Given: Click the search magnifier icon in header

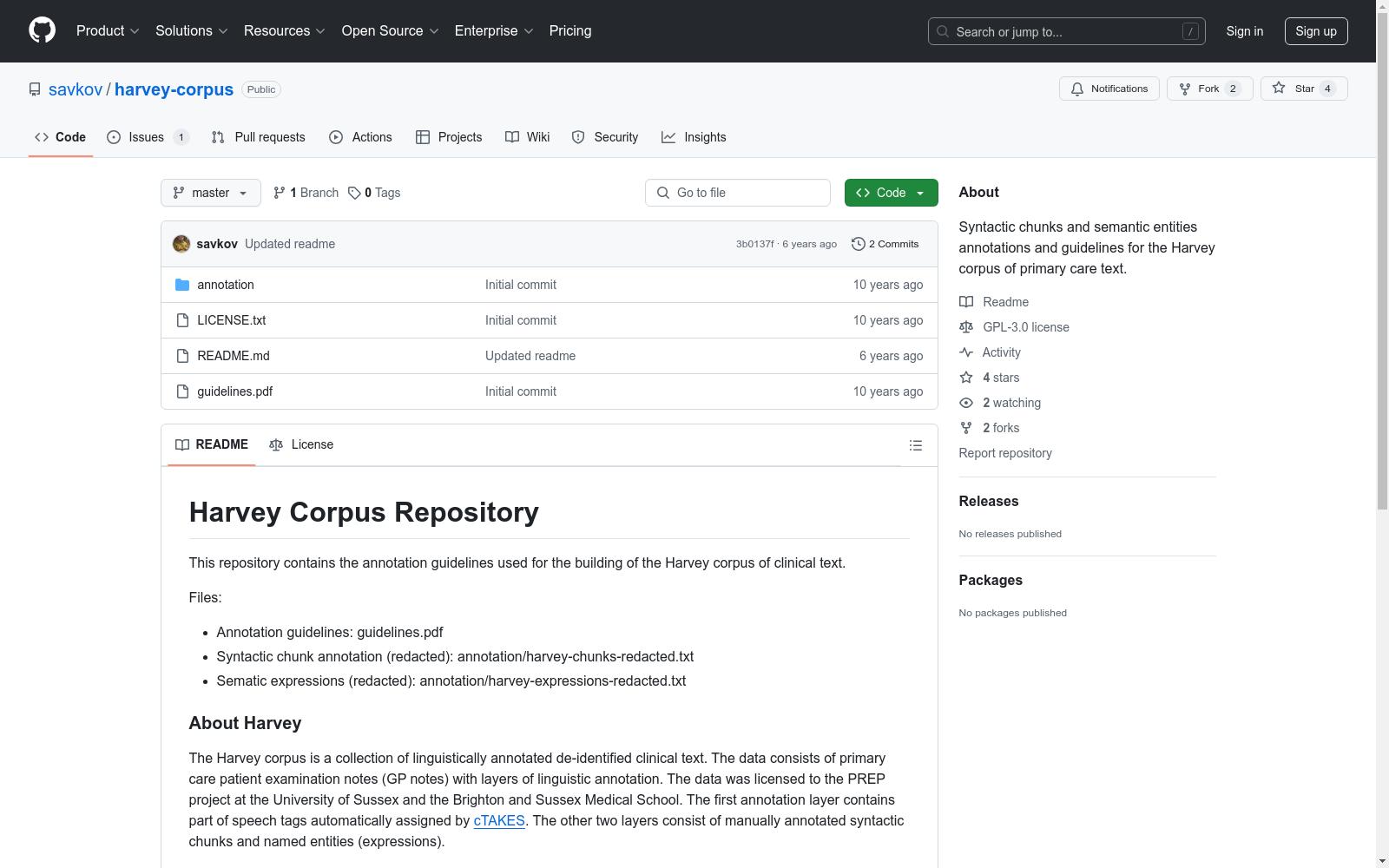Looking at the screenshot, I should click(x=943, y=31).
